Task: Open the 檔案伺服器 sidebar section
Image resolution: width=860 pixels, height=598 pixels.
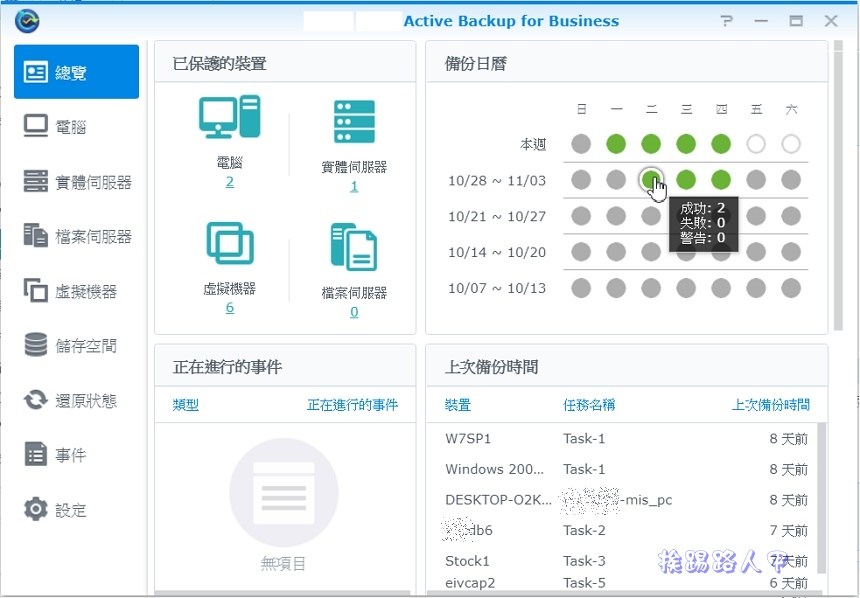Action: (x=76, y=236)
